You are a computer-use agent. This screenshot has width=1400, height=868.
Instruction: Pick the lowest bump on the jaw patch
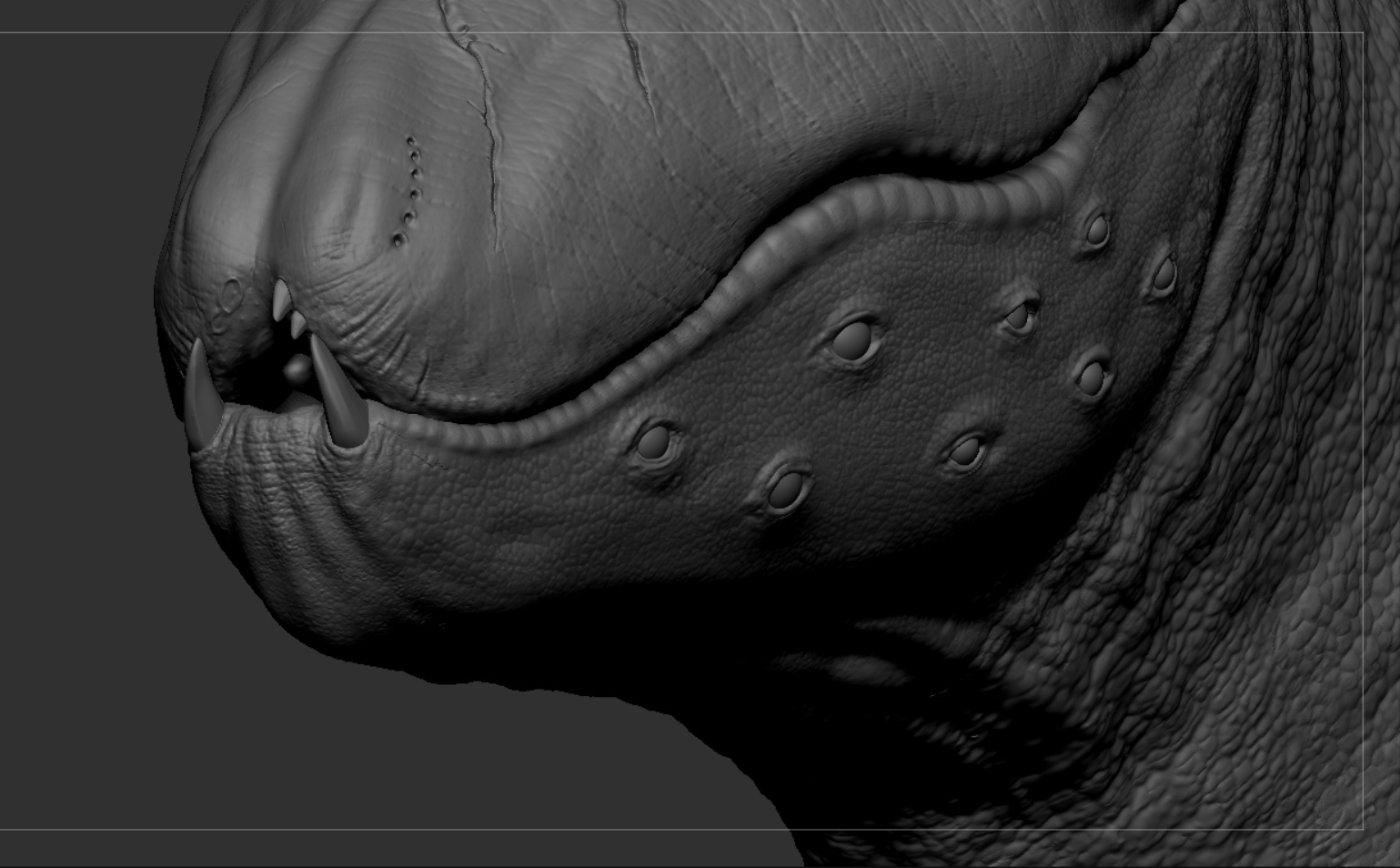pos(786,488)
